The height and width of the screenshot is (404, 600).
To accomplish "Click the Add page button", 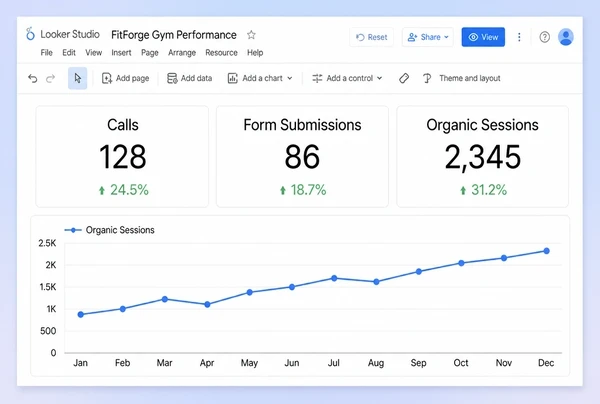I will pyautogui.click(x=126, y=78).
